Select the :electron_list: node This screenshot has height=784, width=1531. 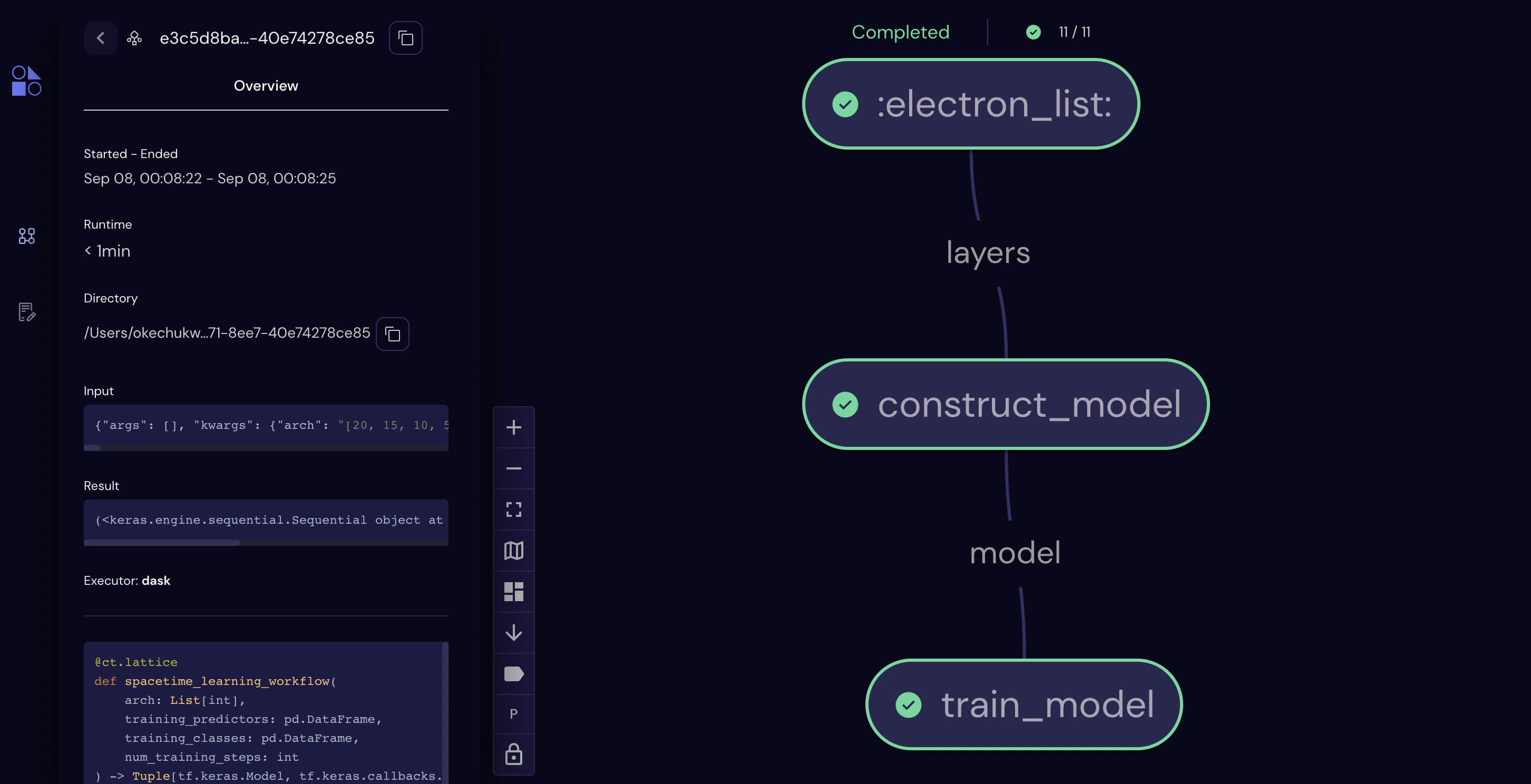point(971,103)
